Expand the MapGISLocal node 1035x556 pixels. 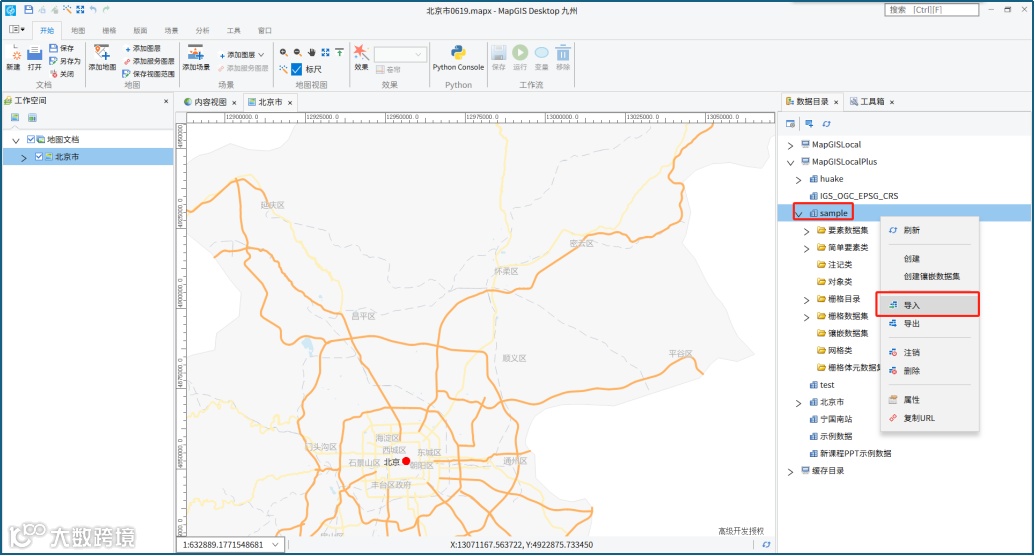tap(790, 145)
